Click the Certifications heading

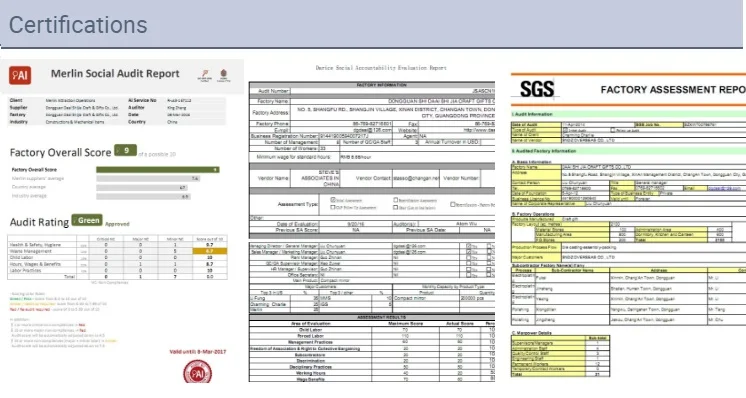tap(78, 25)
